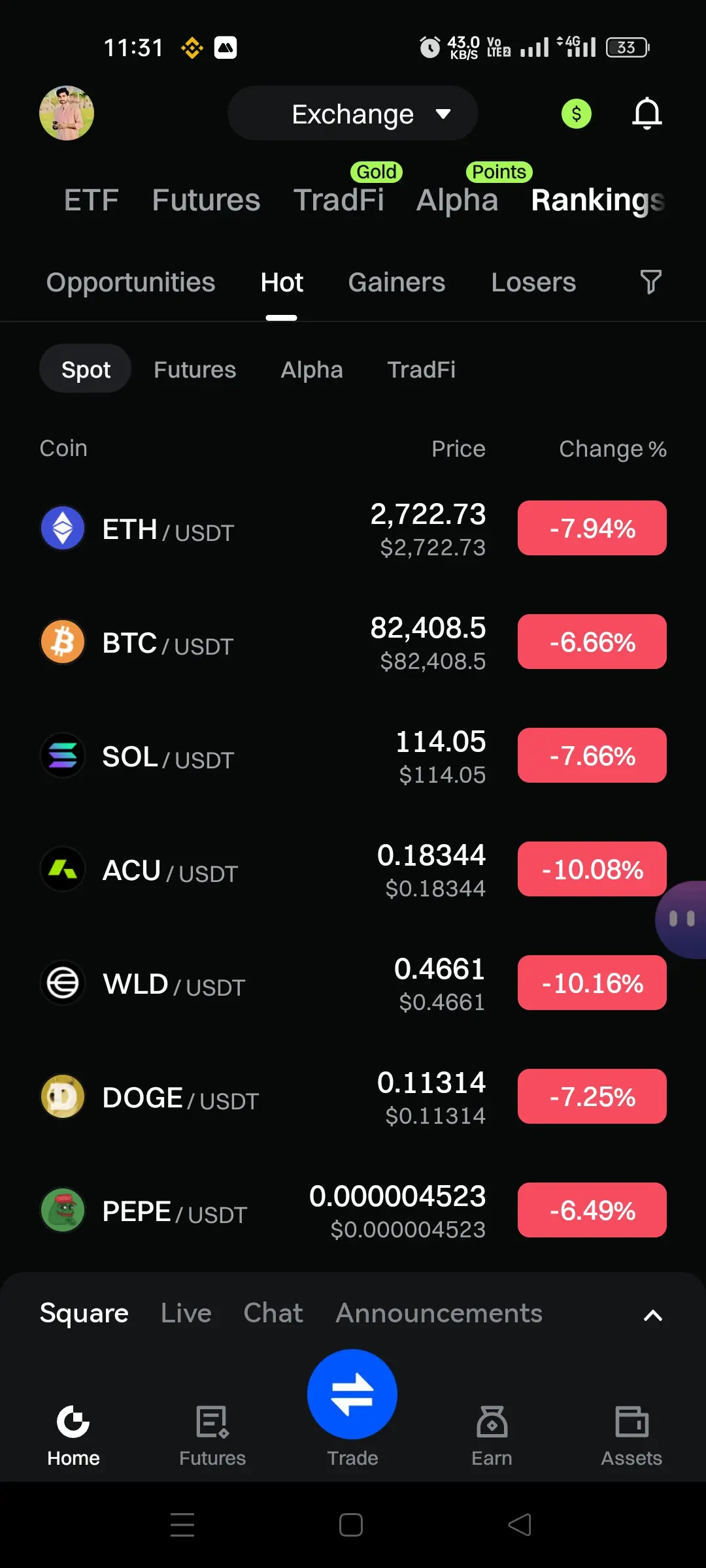Sort by the Change % column header

click(x=613, y=449)
